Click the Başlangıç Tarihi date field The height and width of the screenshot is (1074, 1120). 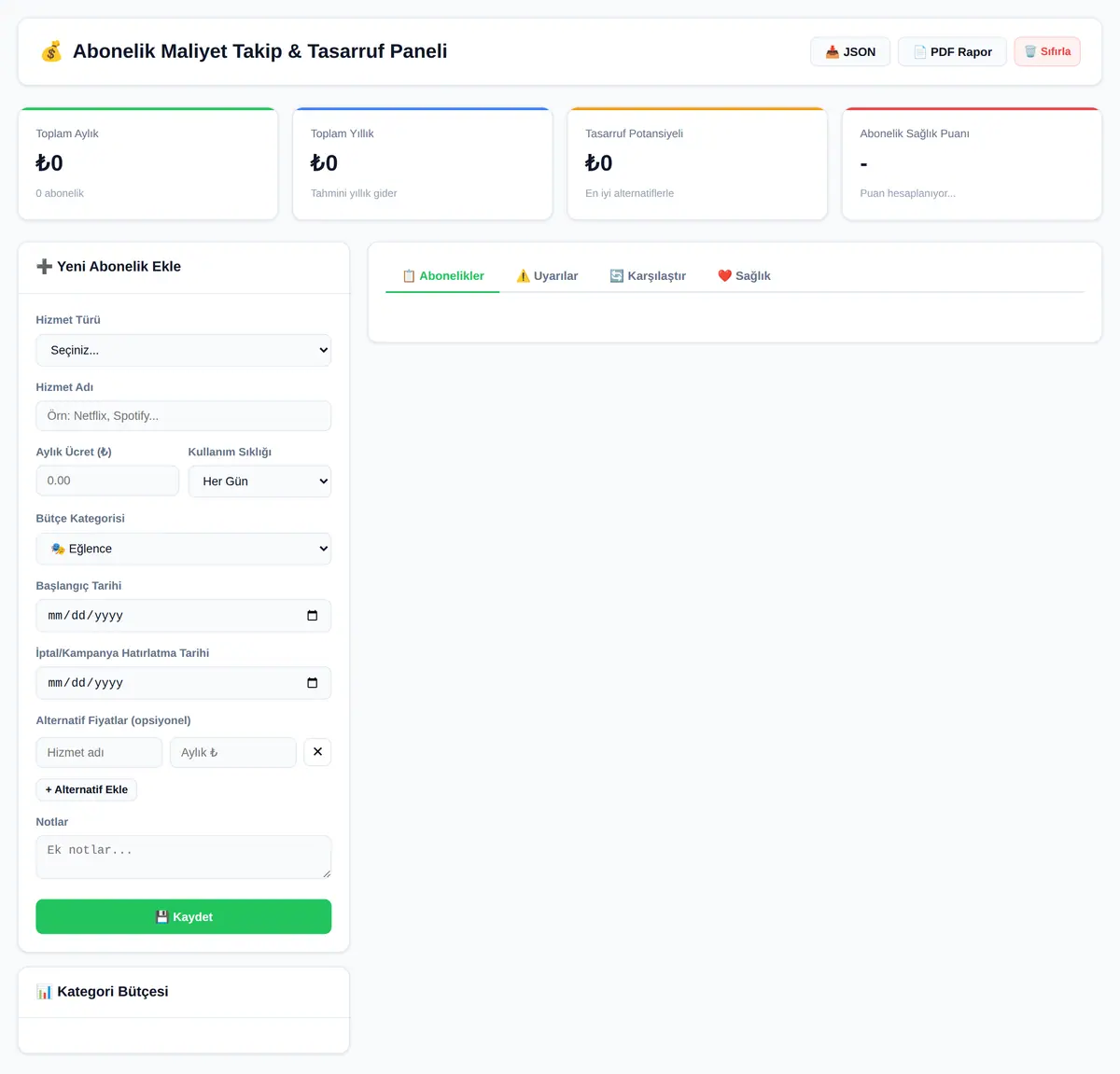coord(184,616)
